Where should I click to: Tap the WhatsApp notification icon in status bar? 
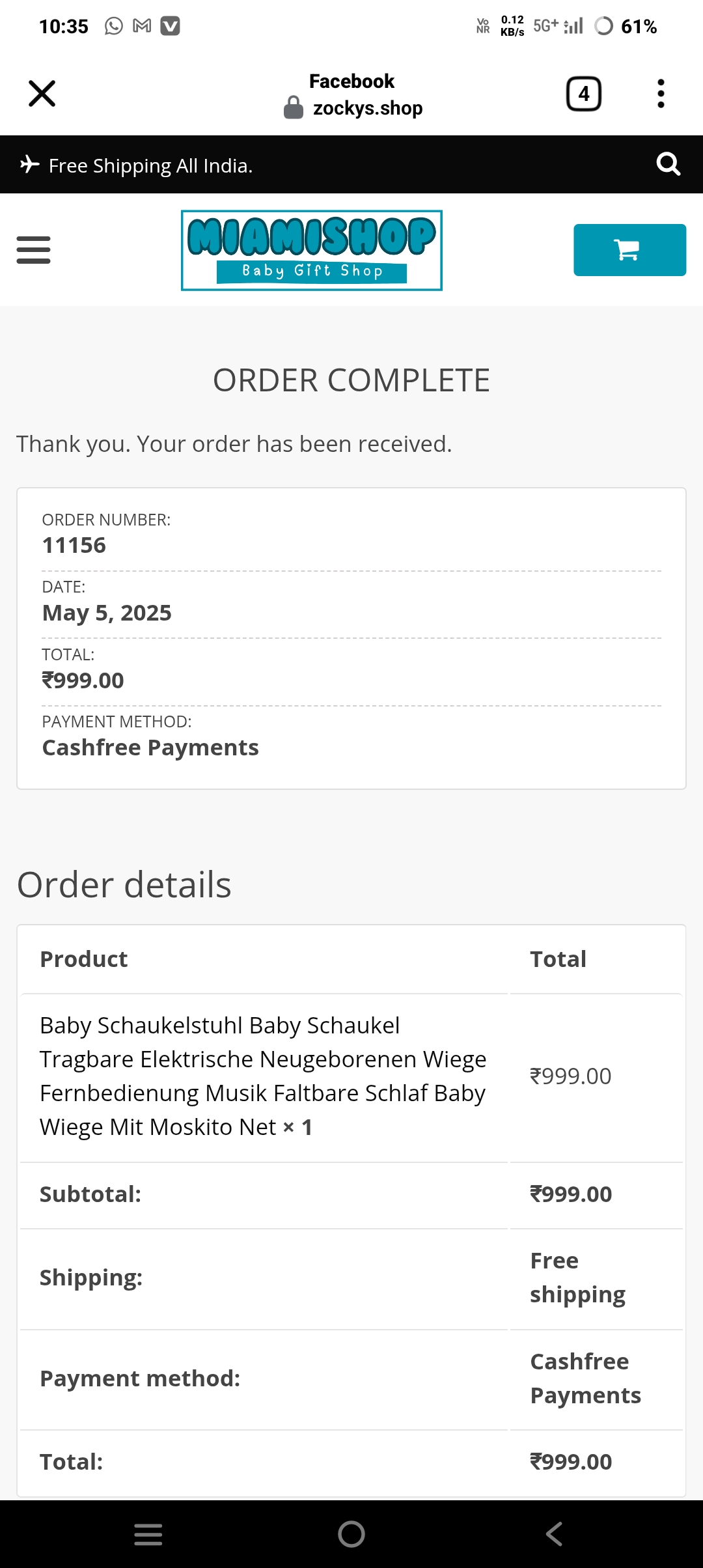[x=114, y=26]
